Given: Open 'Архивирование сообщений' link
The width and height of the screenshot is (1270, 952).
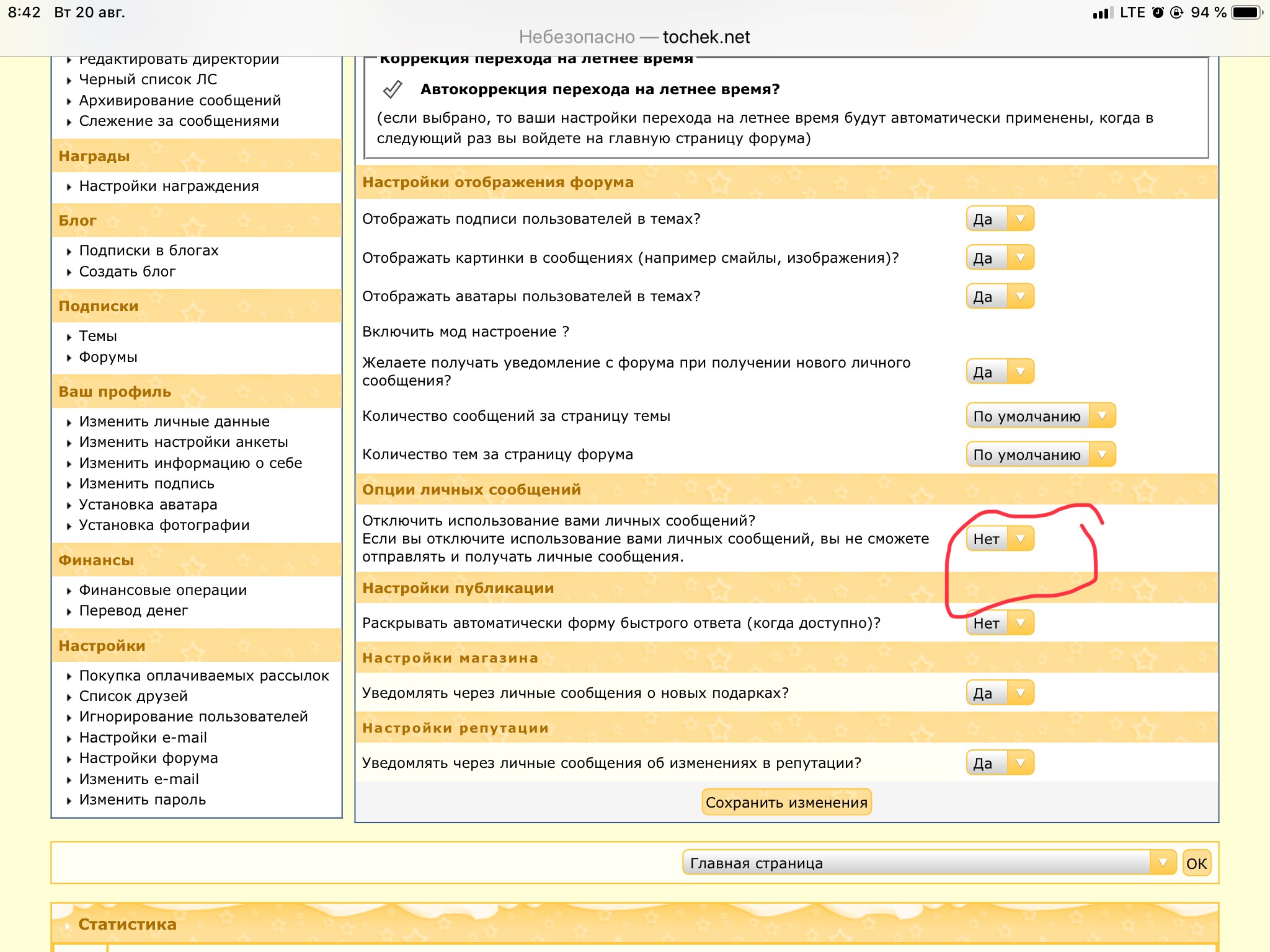Looking at the screenshot, I should coord(180,100).
